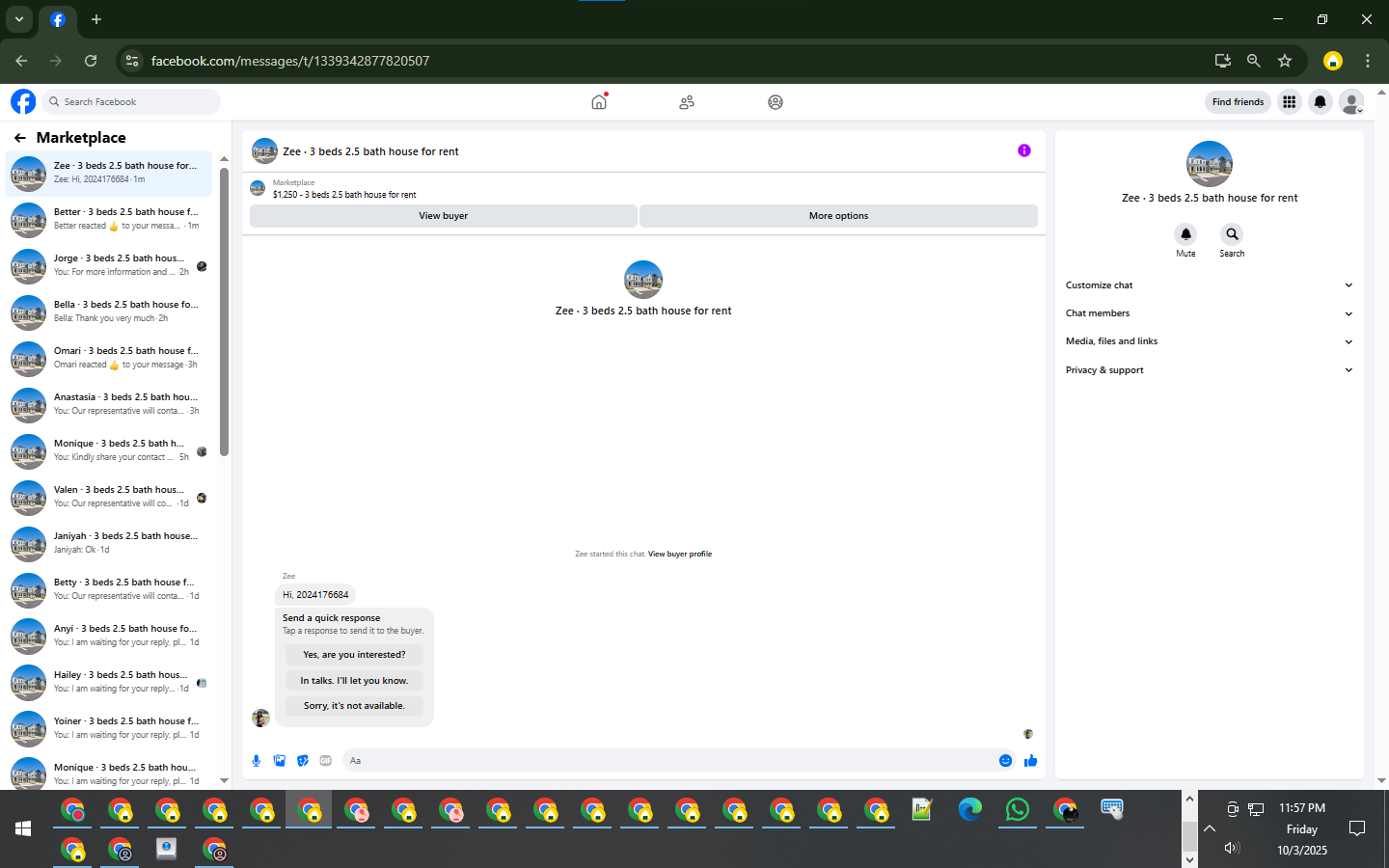Click the house listing thumbnail in right panel
Screen dimensions: 1389x868
coord(1210,164)
